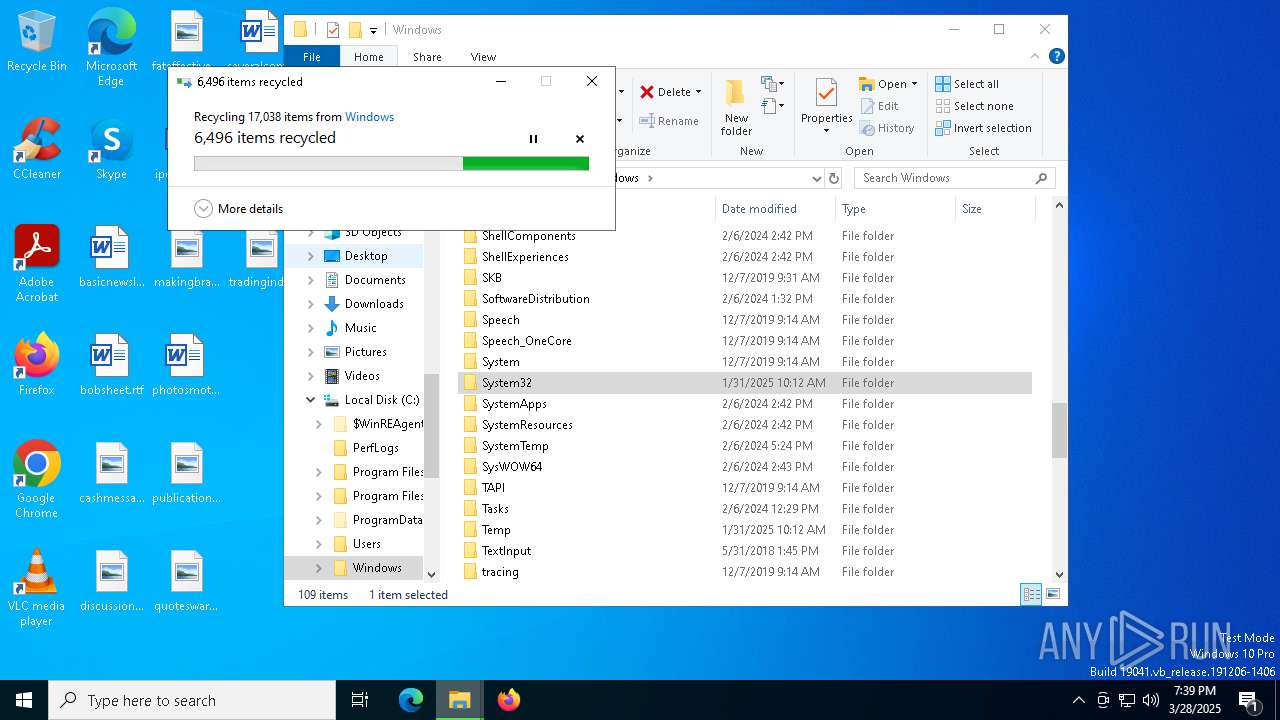The image size is (1280, 720).
Task: Switch to details view layout icon
Action: [x=1031, y=594]
